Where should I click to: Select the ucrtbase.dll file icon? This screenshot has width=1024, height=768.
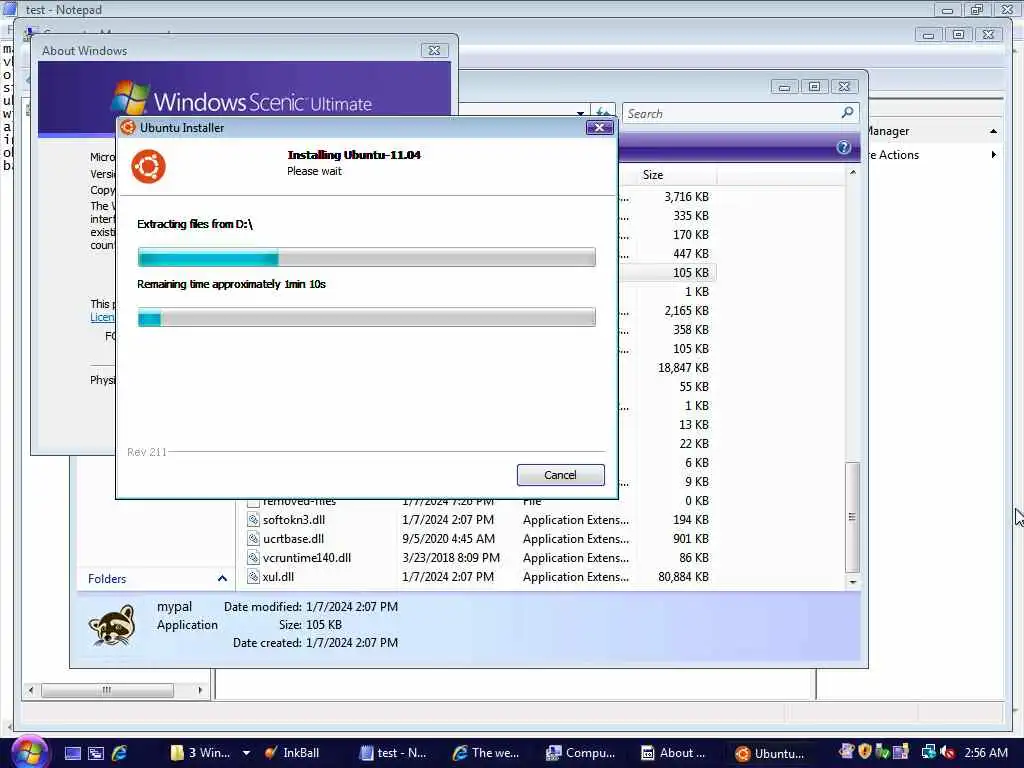253,539
